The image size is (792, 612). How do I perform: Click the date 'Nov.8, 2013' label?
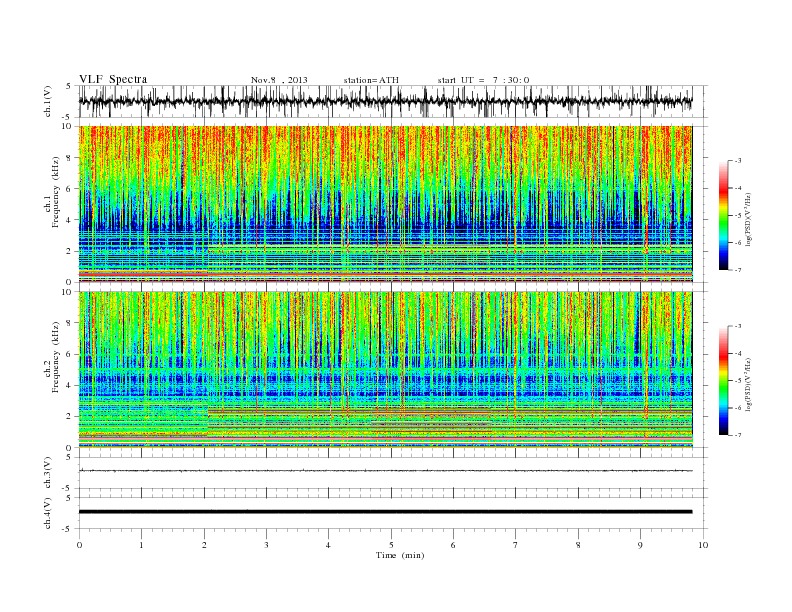pyautogui.click(x=279, y=80)
